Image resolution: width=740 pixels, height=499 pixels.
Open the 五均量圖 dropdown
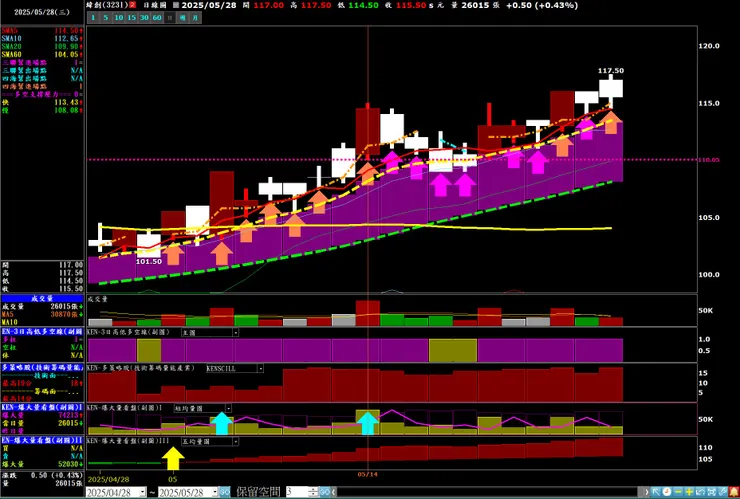point(210,441)
